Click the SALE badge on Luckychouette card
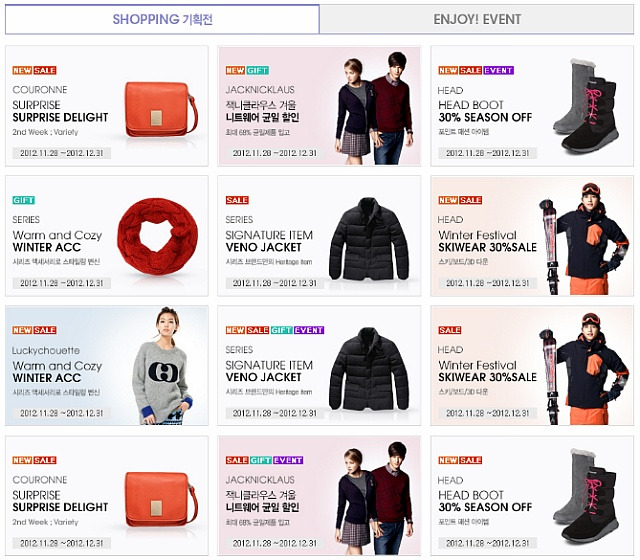This screenshot has height=560, width=640. pos(44,330)
